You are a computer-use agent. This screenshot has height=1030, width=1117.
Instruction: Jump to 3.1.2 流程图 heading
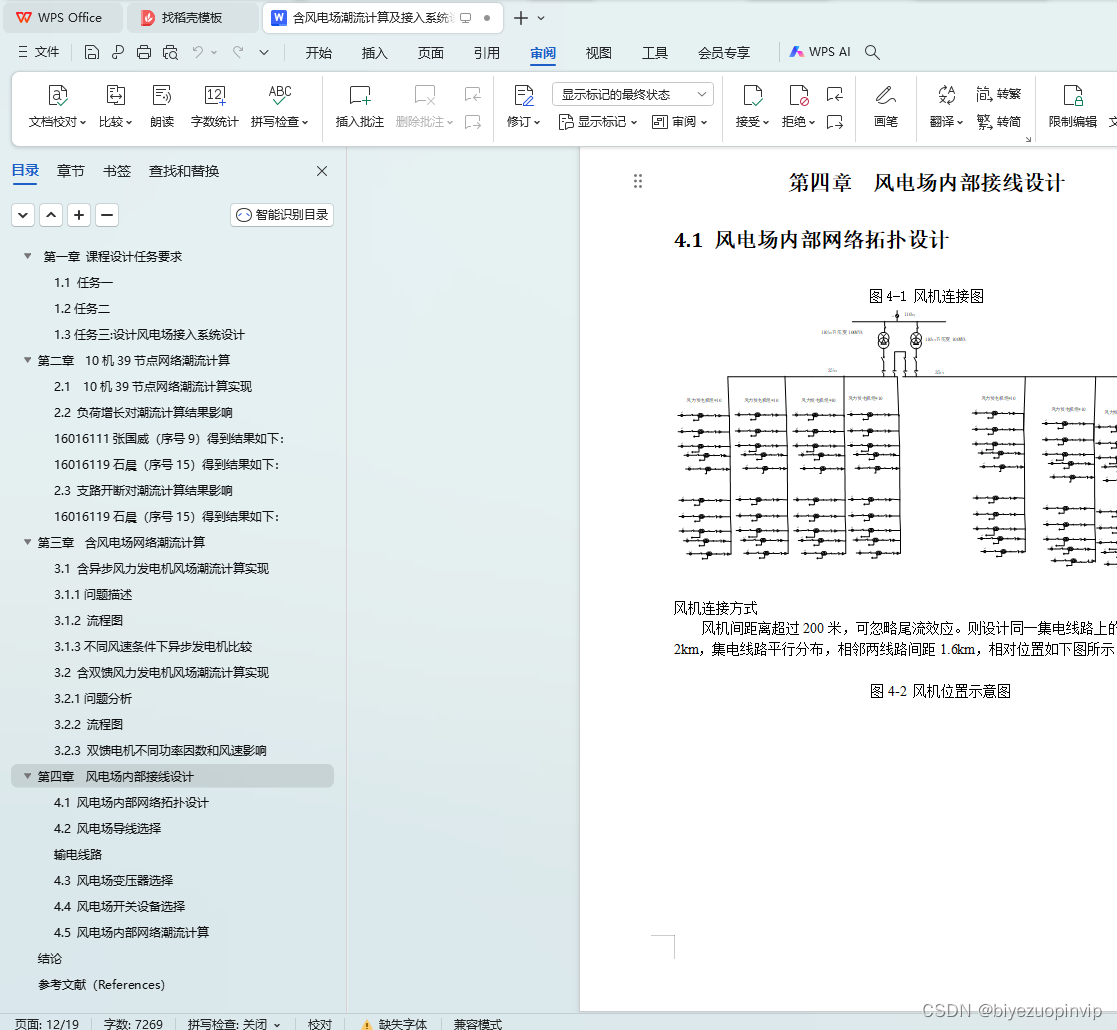88,620
